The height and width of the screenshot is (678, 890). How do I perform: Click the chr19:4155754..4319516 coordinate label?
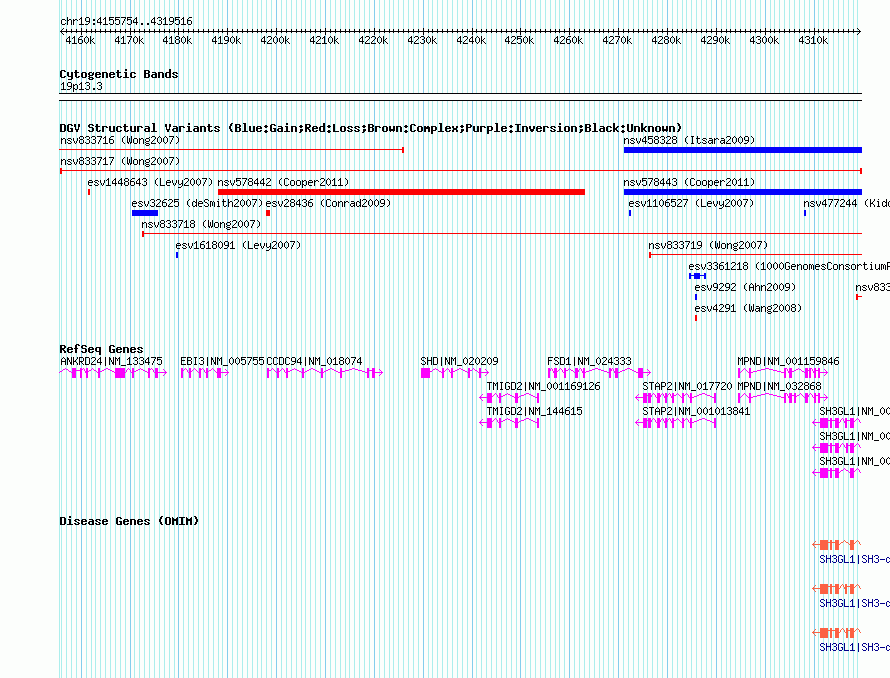coord(126,22)
